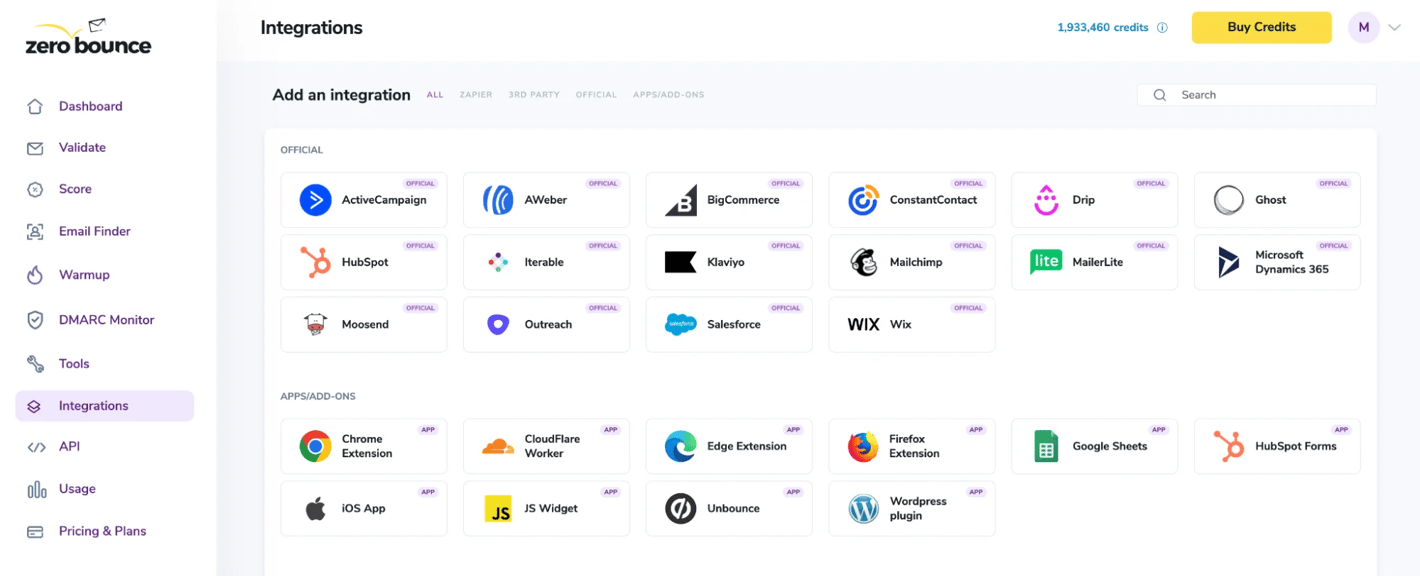Screen dimensions: 1420x577
Task: Open the account avatar dropdown
Action: pyautogui.click(x=1363, y=27)
